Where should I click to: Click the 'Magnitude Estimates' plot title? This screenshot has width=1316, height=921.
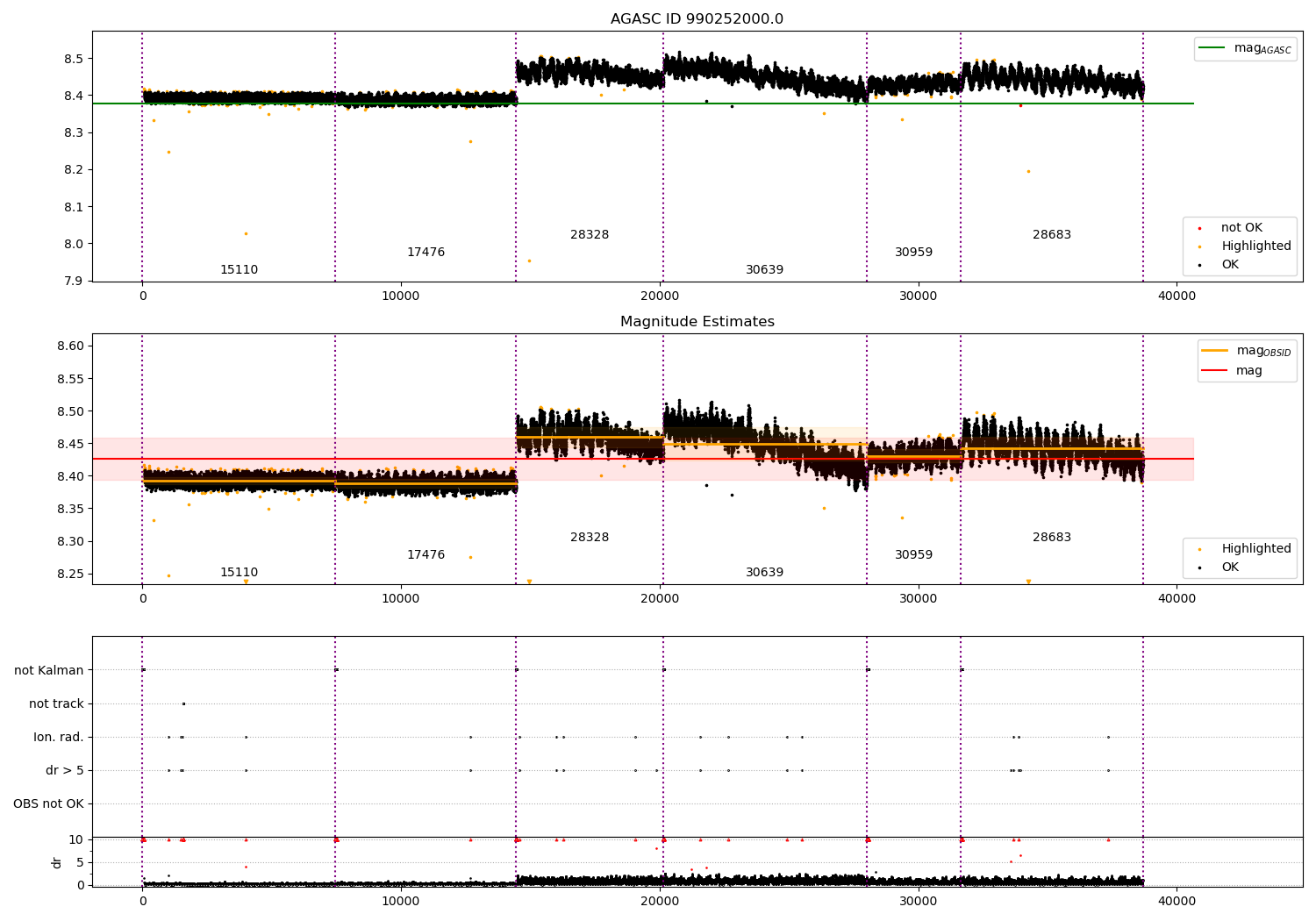pos(697,322)
